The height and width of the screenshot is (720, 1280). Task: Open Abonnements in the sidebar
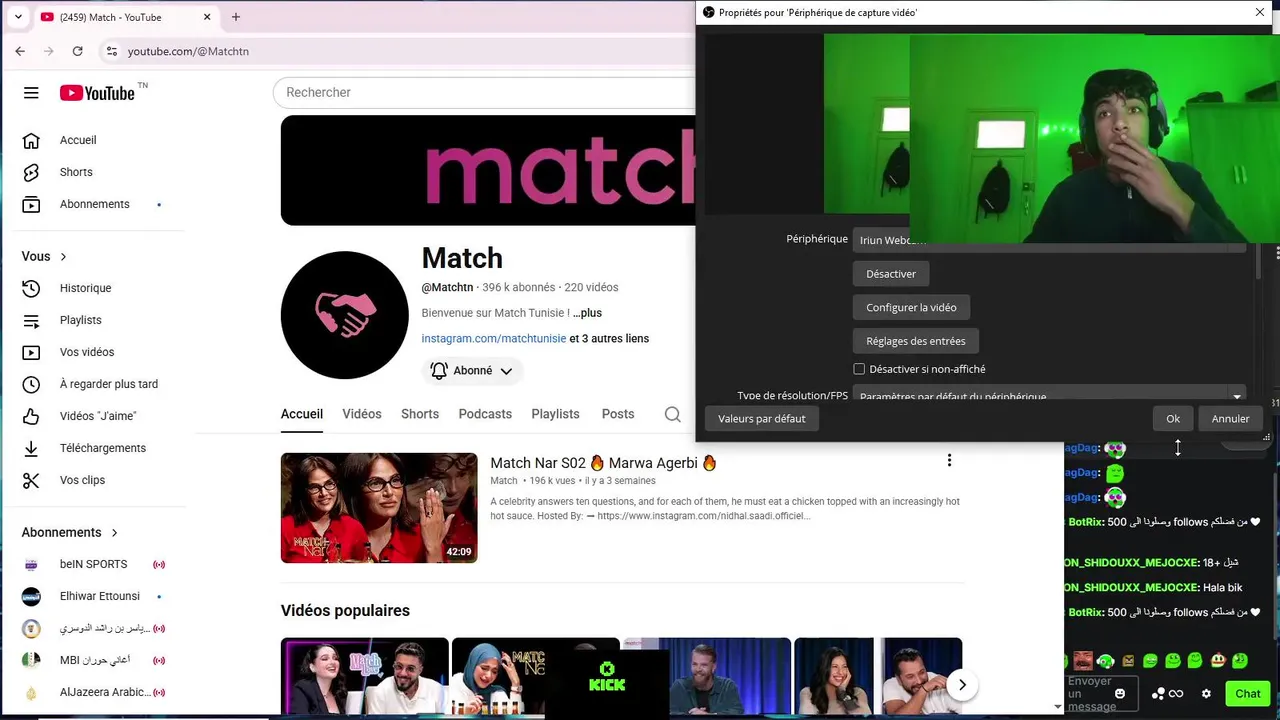click(x=94, y=204)
